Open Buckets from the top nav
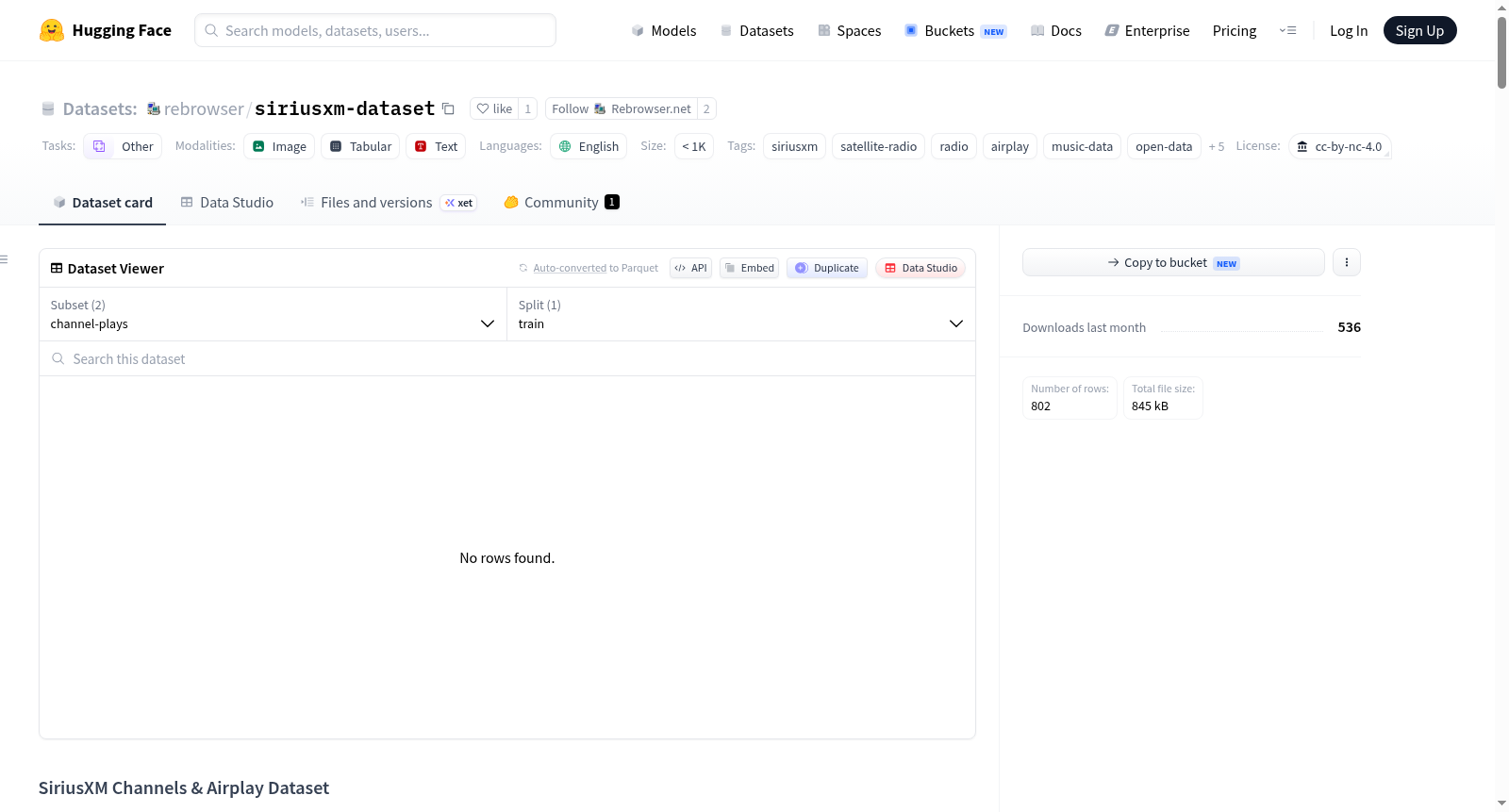The image size is (1509, 812). tap(955, 30)
